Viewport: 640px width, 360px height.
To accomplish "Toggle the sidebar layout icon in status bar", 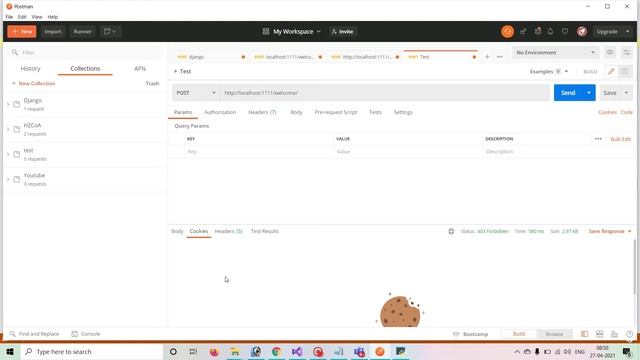I will tap(584, 334).
